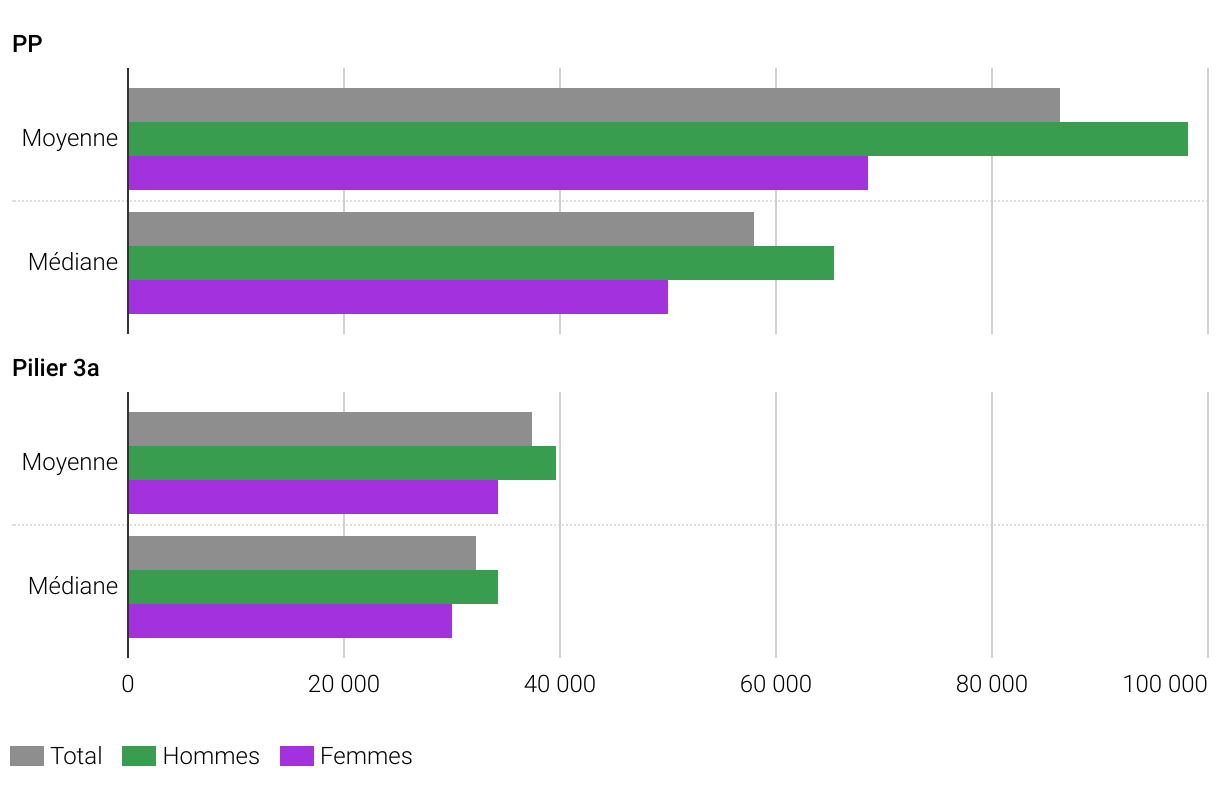Click Pilier 3a Médiane grey Total bar
This screenshot has height=788, width=1220.
point(302,553)
